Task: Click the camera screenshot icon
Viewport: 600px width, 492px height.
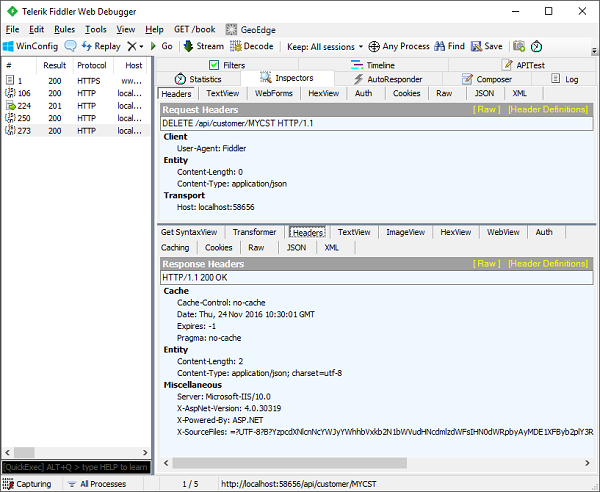Action: tap(519, 46)
